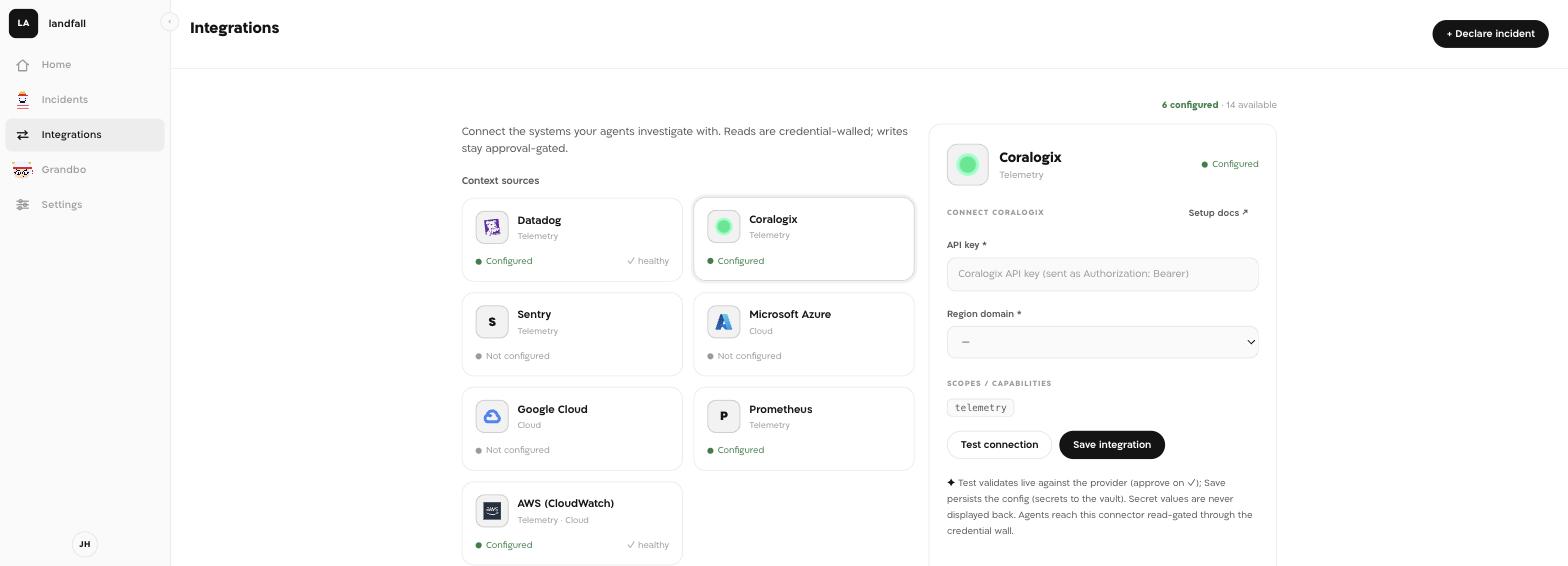
Task: Click the Integrations arrows icon
Action: 22,135
